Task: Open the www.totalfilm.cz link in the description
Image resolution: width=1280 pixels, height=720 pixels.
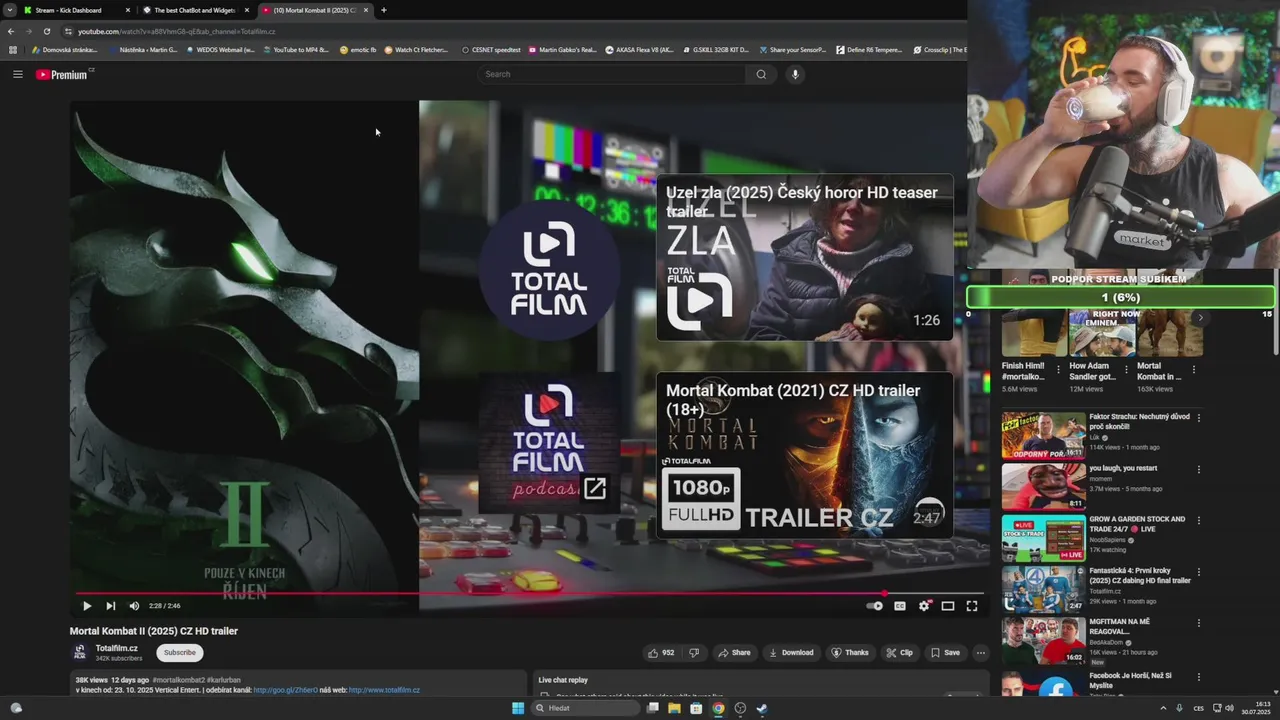Action: (x=384, y=690)
